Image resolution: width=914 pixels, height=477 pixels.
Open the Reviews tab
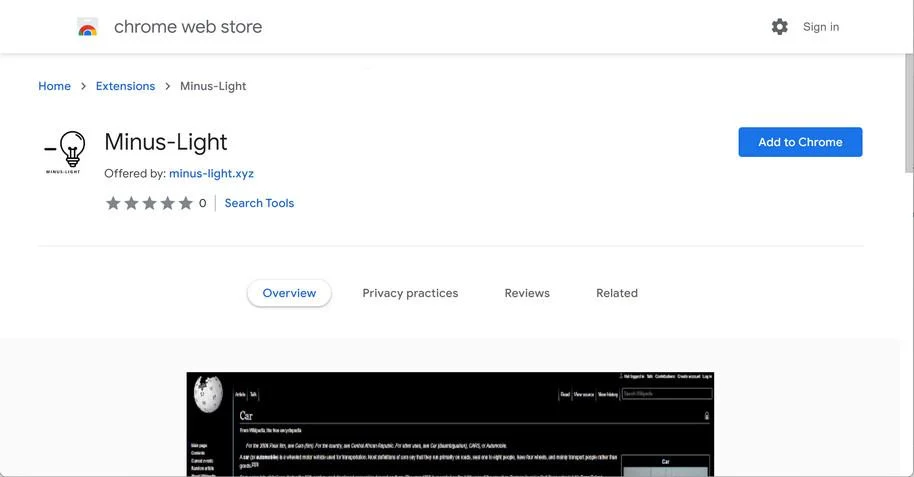coord(527,293)
